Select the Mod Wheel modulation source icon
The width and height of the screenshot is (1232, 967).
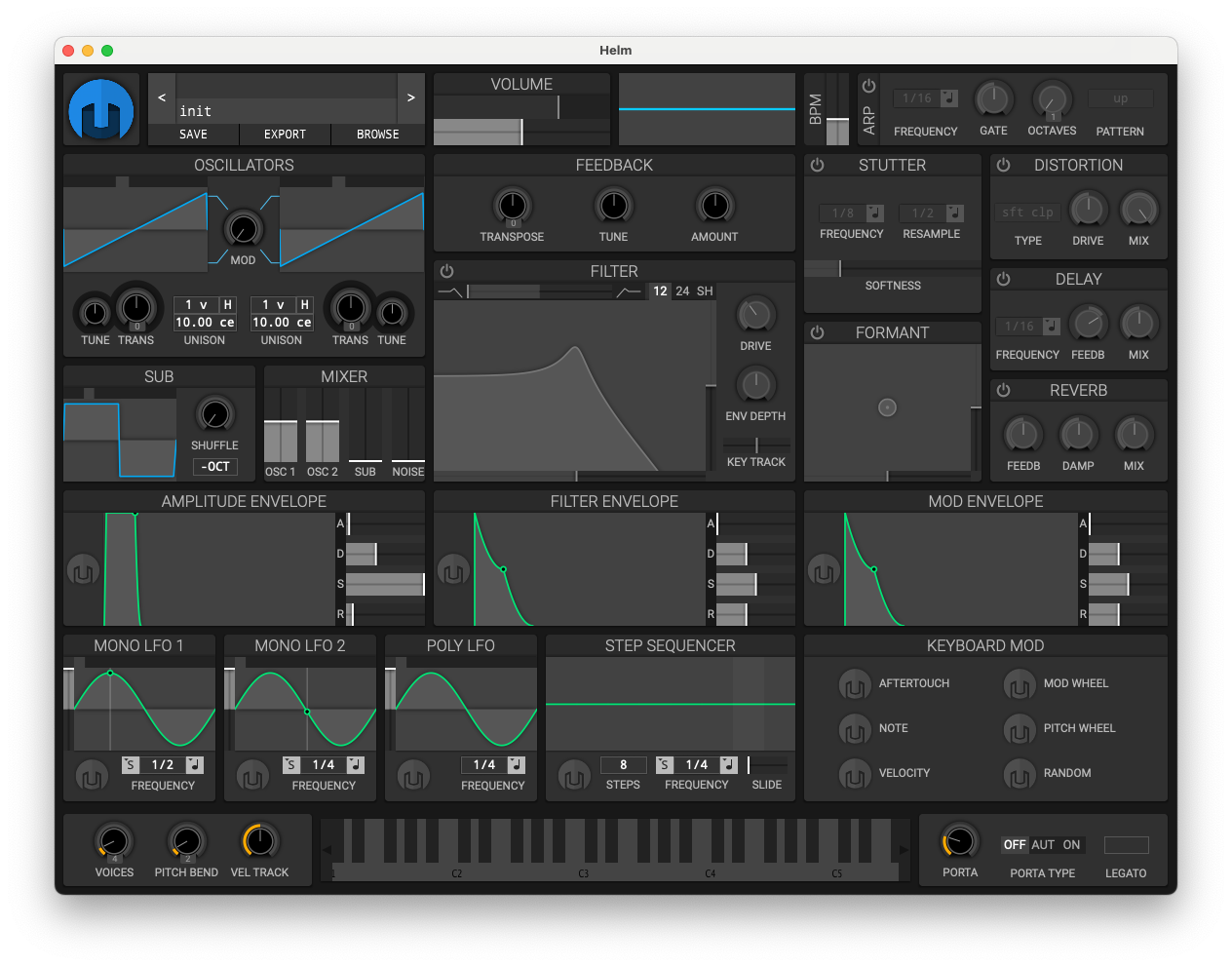point(1020,684)
